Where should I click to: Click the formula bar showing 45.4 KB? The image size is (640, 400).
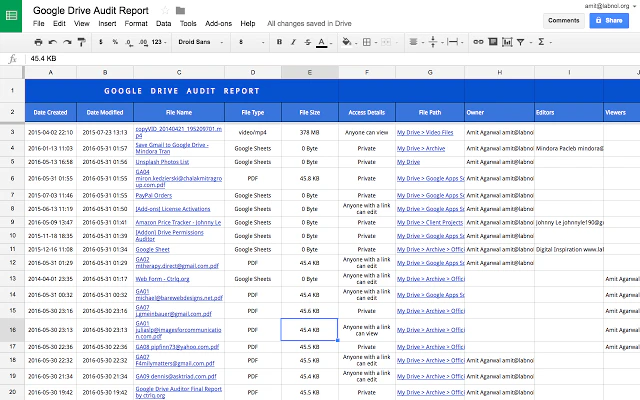pos(333,58)
